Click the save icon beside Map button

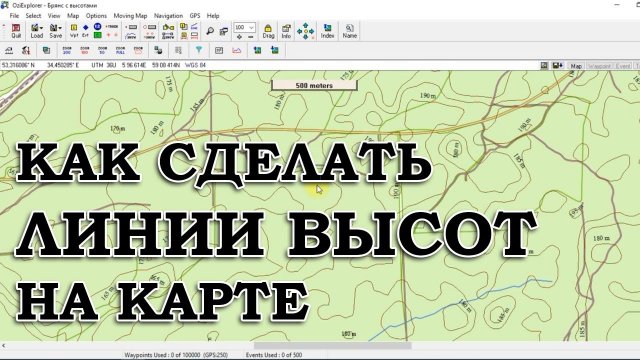[x=557, y=65]
